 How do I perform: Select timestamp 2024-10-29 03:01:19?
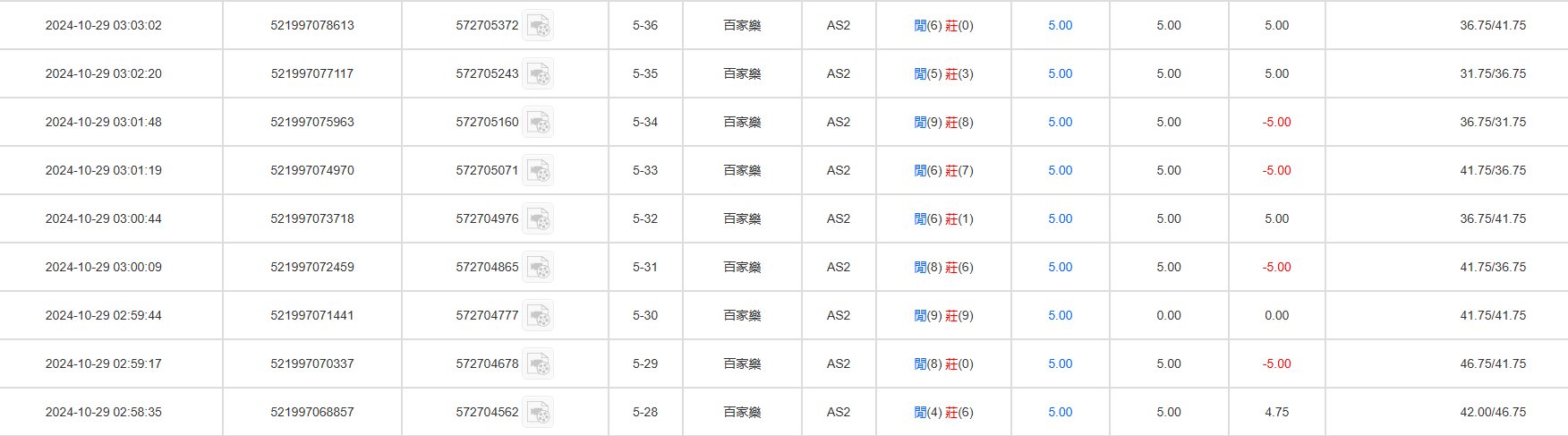coord(104,171)
